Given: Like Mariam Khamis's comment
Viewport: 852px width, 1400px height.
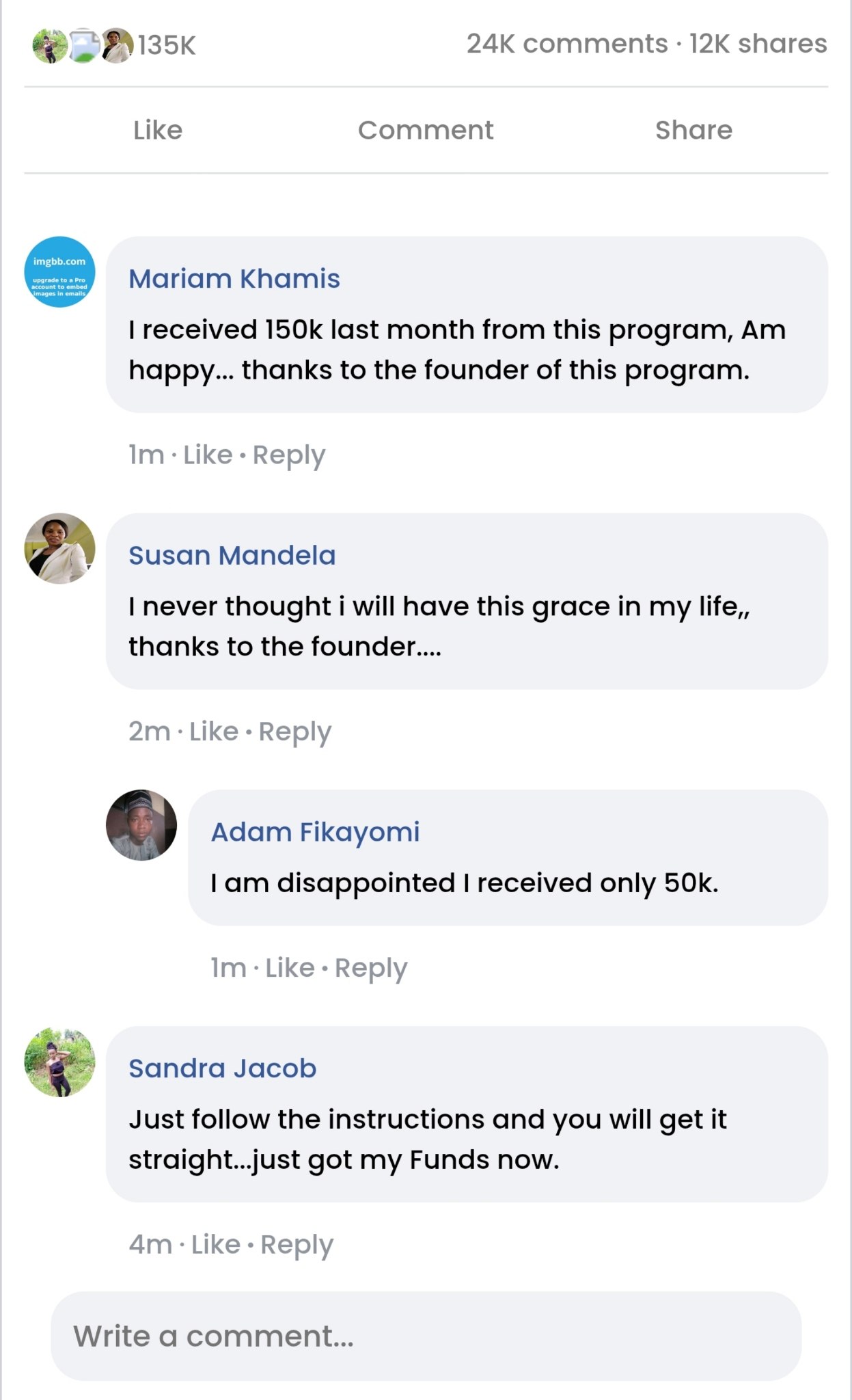Looking at the screenshot, I should (x=208, y=455).
